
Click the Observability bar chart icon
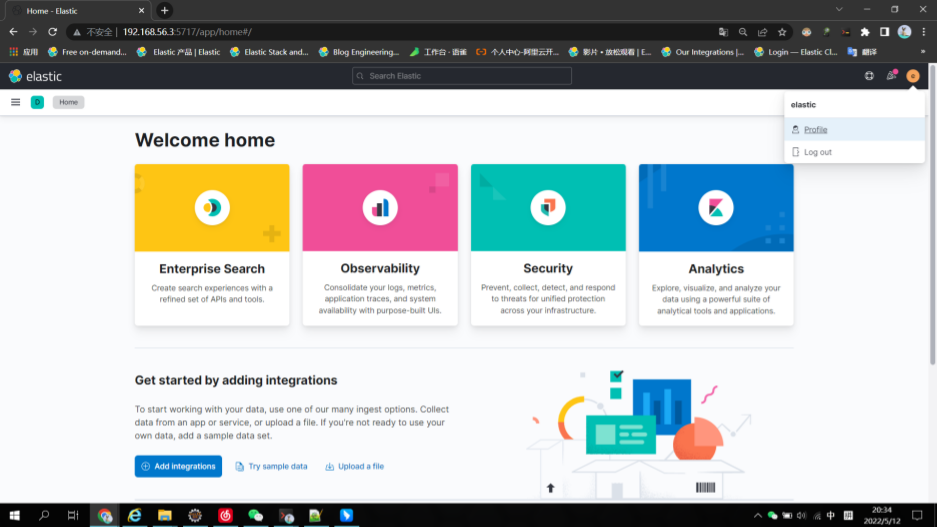pos(380,207)
